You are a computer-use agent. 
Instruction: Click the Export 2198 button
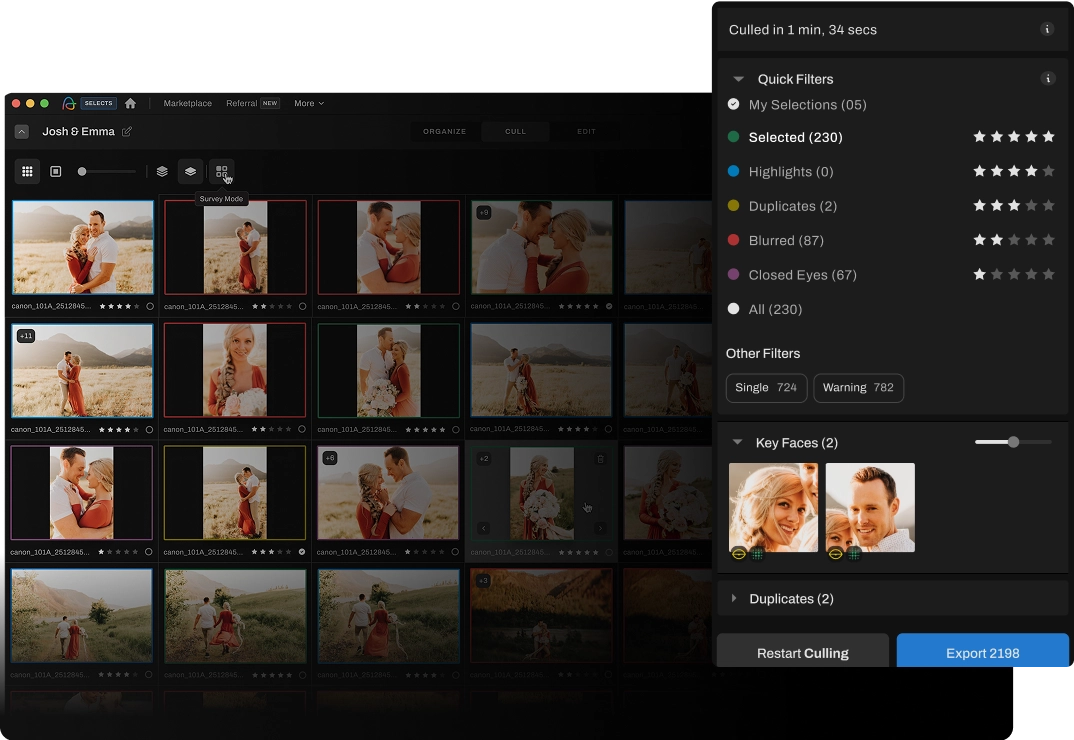pos(982,653)
